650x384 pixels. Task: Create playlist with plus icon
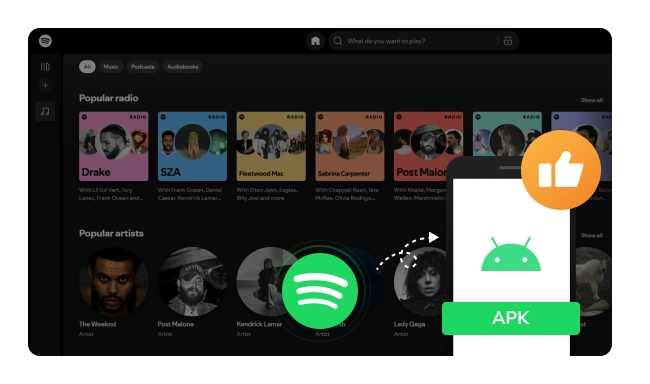pos(45,85)
